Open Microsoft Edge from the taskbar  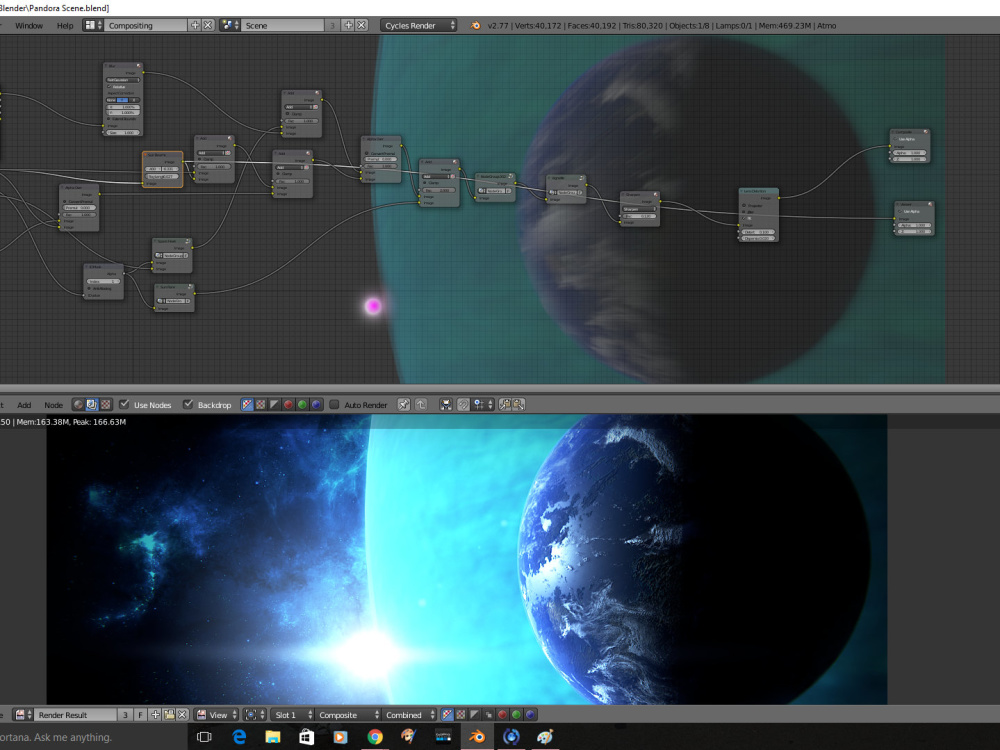tap(239, 737)
